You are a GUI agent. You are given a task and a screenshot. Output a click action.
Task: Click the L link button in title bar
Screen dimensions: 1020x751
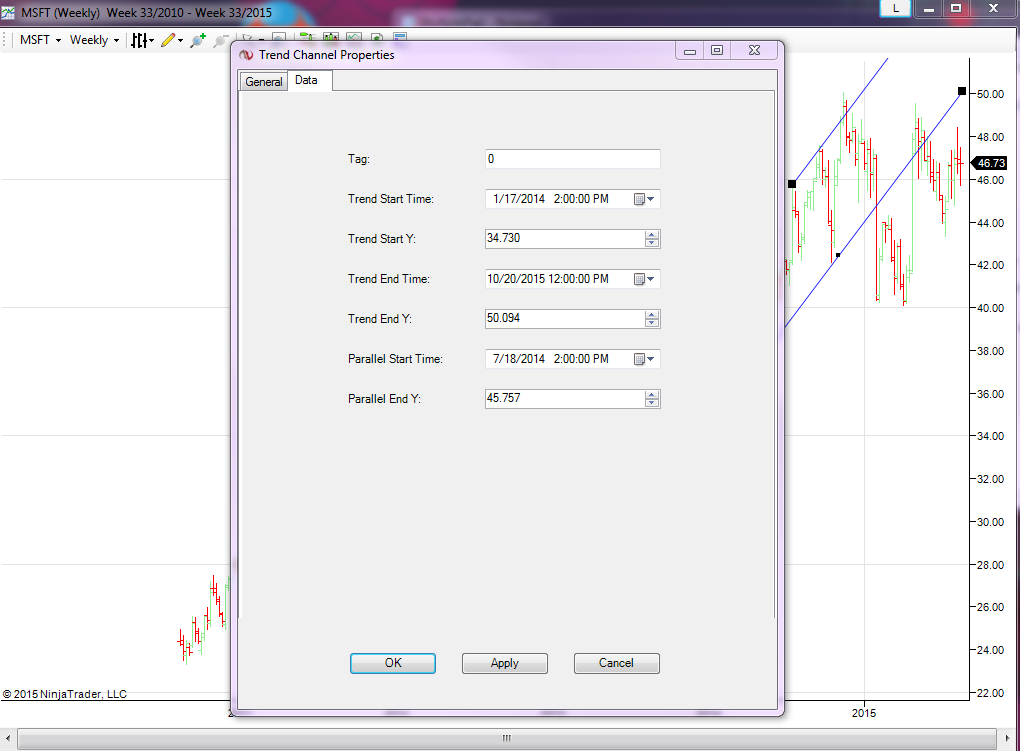[895, 8]
